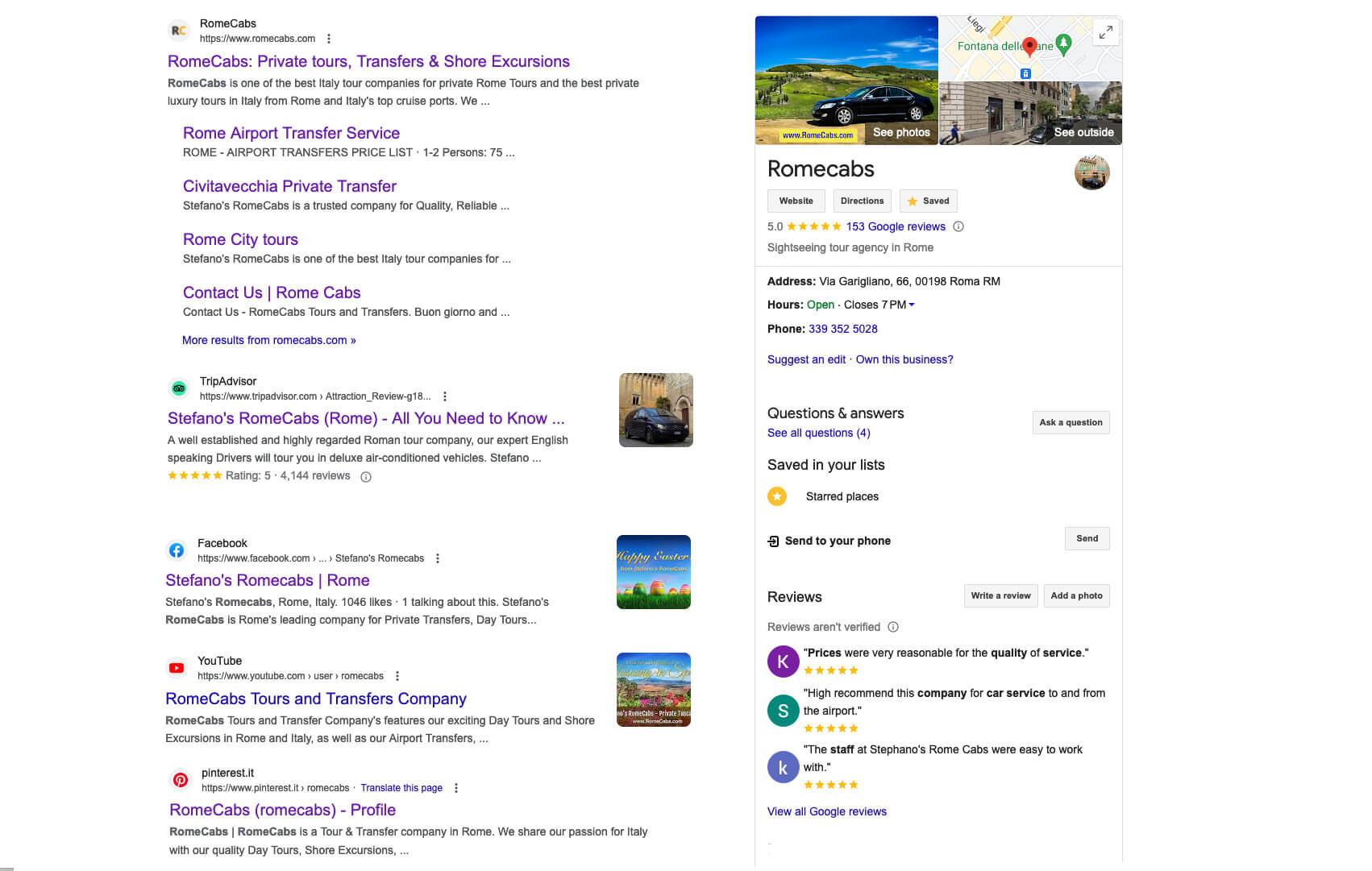Click the purple K reviewer avatar

tap(783, 662)
